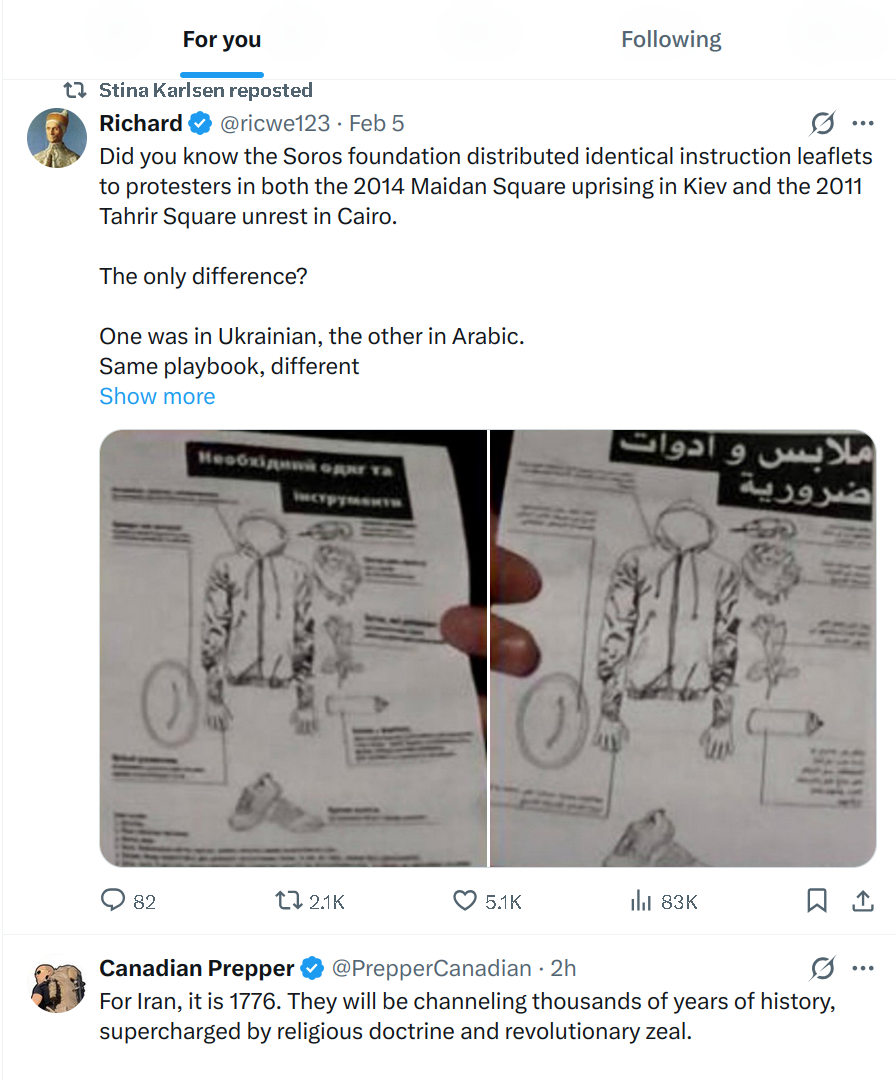The width and height of the screenshot is (896, 1080).
Task: Click Grok icon on Canadian Prepper post
Action: pyautogui.click(x=822, y=968)
